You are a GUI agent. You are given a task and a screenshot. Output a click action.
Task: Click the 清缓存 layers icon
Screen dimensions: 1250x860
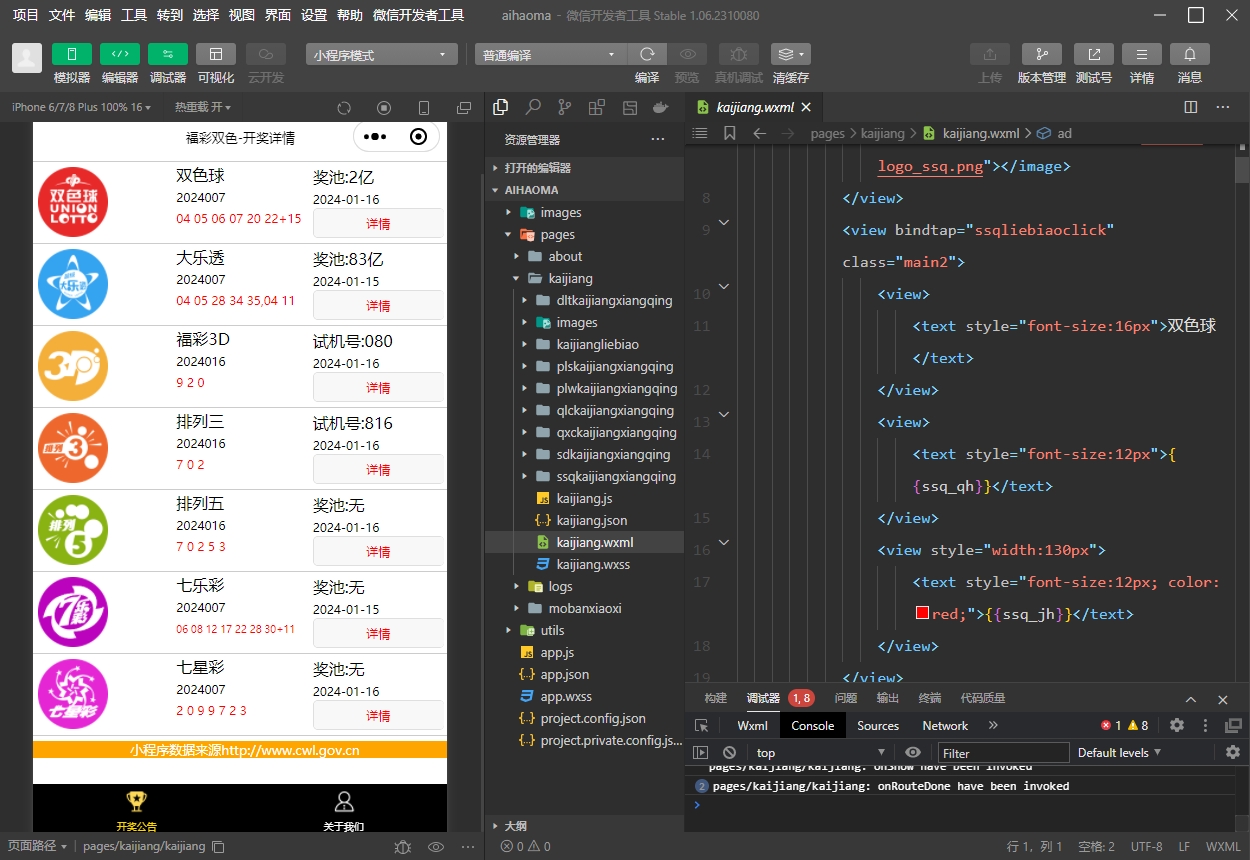click(x=790, y=54)
